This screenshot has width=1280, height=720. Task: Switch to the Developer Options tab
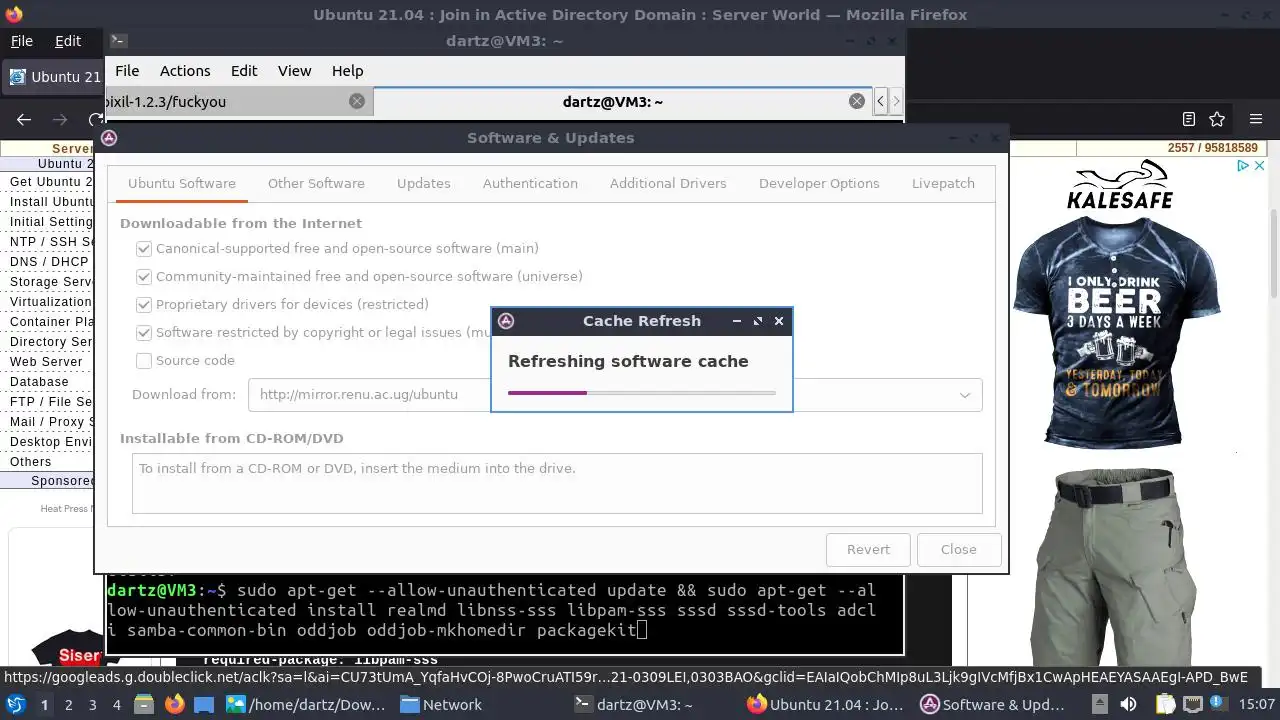819,183
